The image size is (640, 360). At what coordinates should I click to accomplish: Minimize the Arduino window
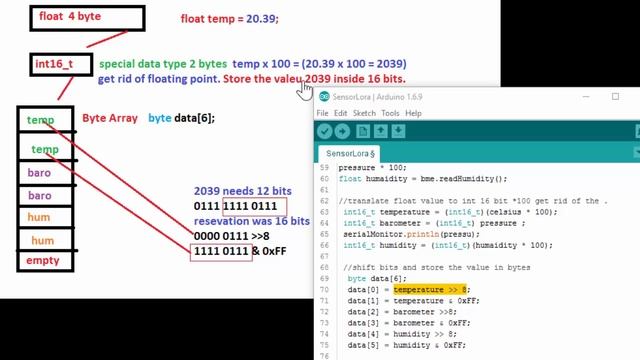point(586,97)
